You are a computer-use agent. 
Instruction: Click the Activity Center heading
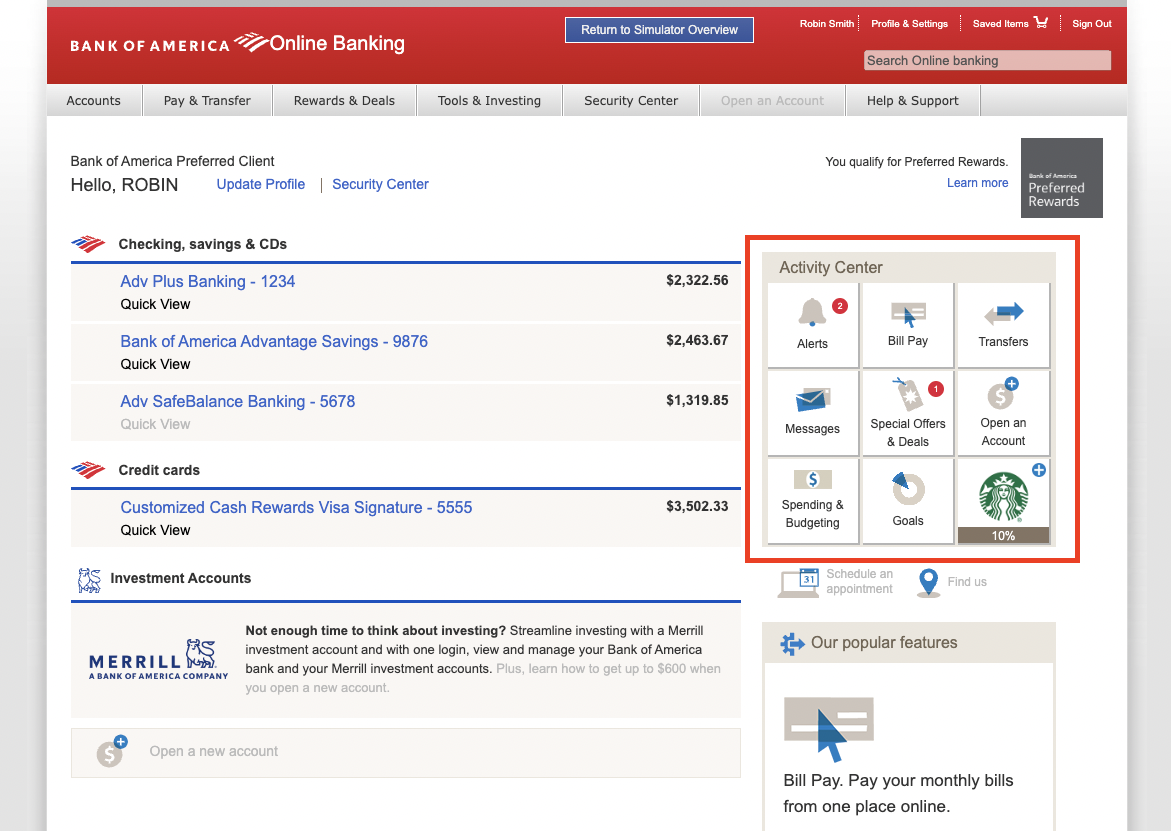(x=831, y=267)
